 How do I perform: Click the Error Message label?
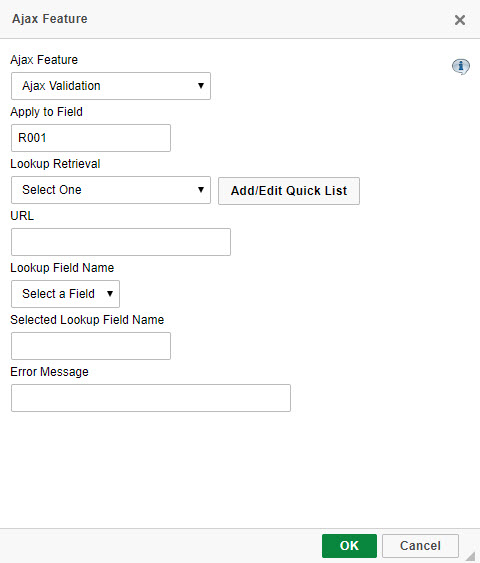pos(49,372)
